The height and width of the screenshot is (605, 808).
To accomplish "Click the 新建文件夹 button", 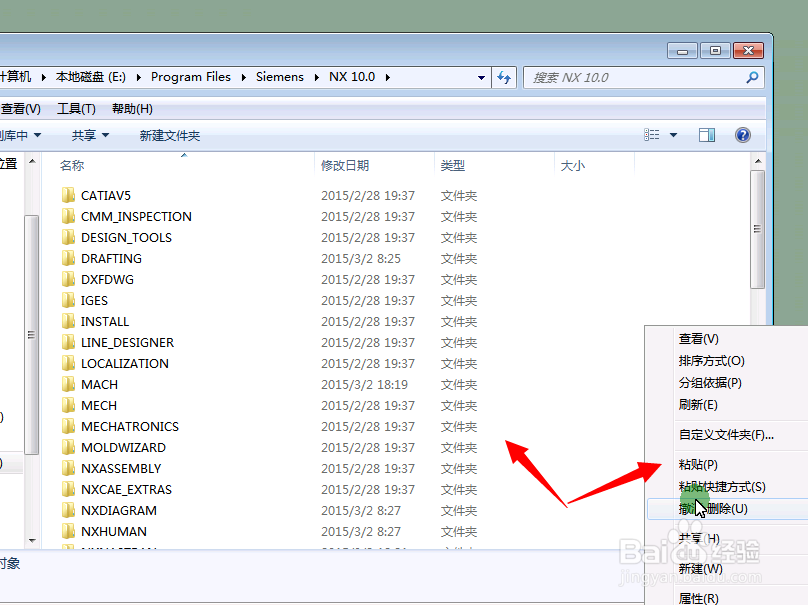I will (170, 136).
